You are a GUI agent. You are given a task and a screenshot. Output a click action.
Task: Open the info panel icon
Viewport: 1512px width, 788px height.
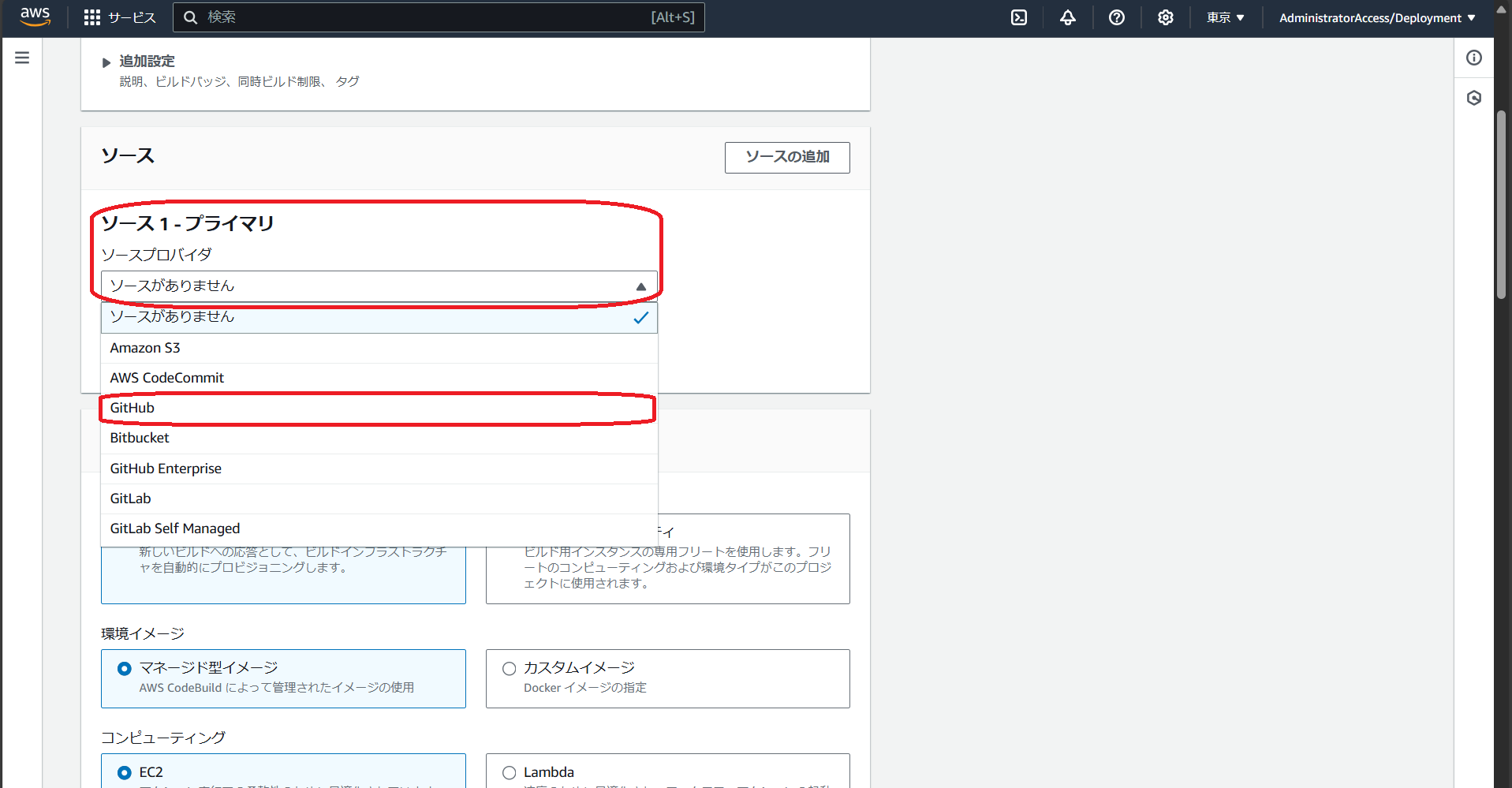pos(1474,58)
